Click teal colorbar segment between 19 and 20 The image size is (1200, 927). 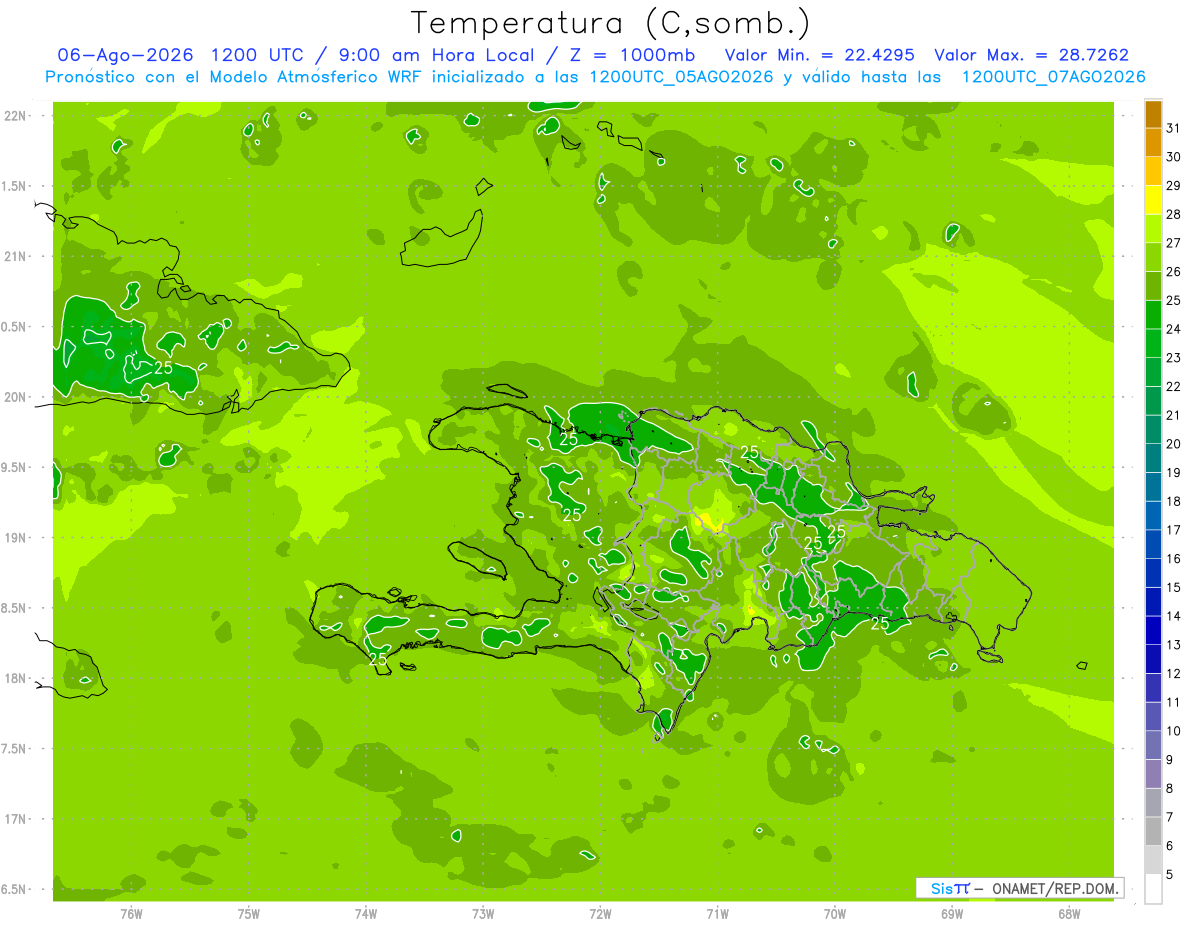coord(1153,458)
